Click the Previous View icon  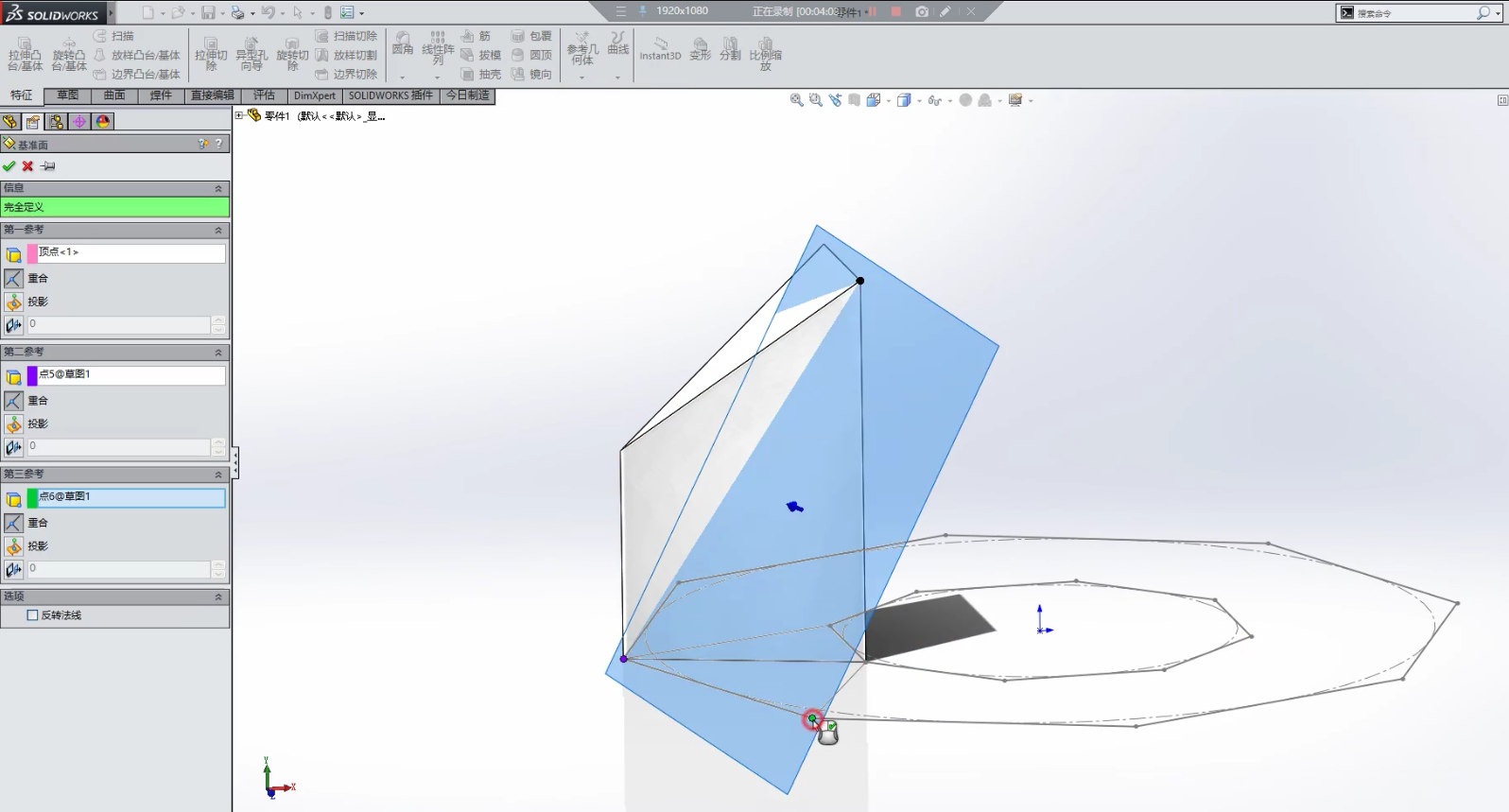click(835, 100)
